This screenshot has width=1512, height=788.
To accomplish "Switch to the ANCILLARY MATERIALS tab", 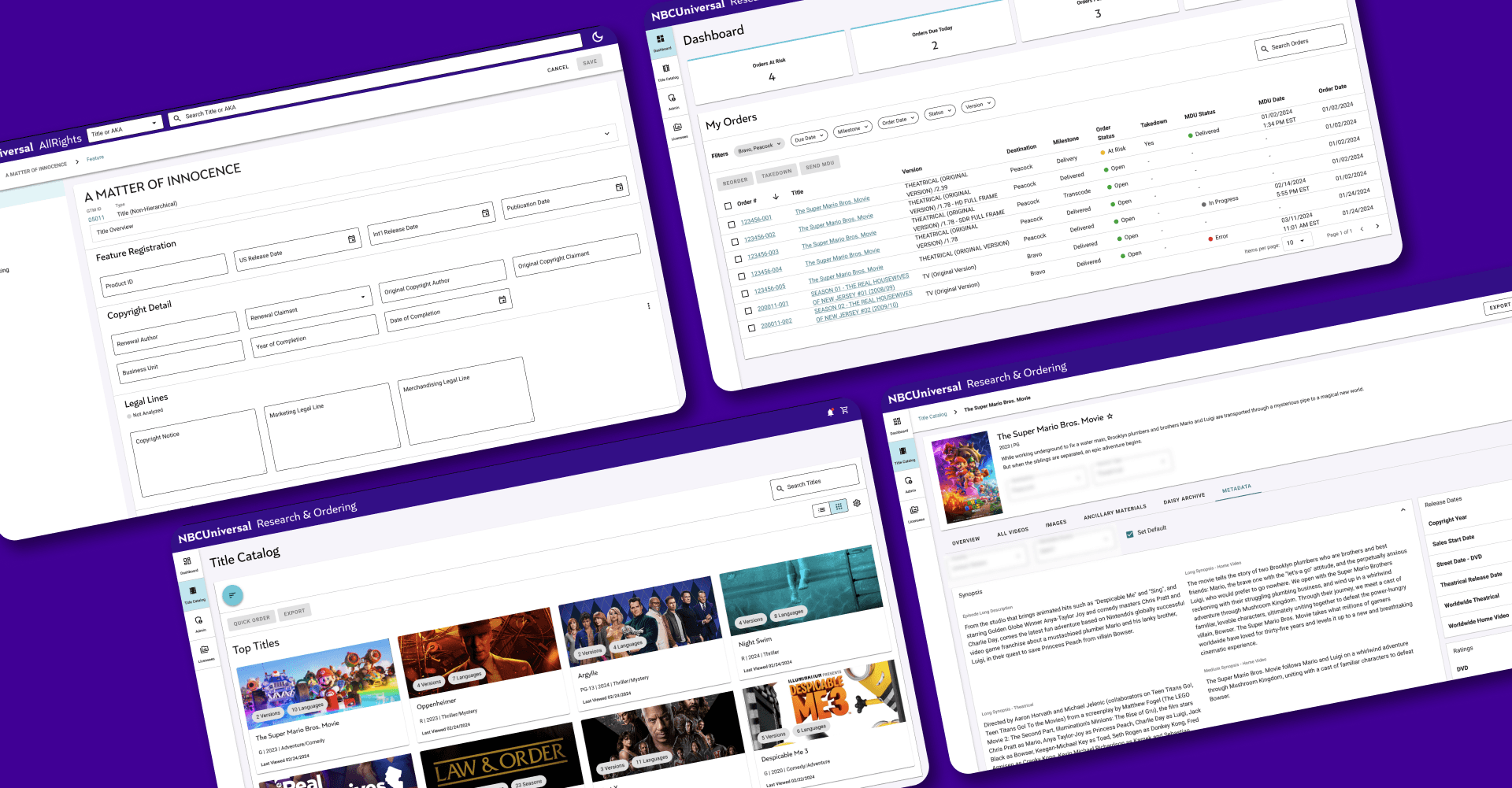I will [x=1115, y=512].
